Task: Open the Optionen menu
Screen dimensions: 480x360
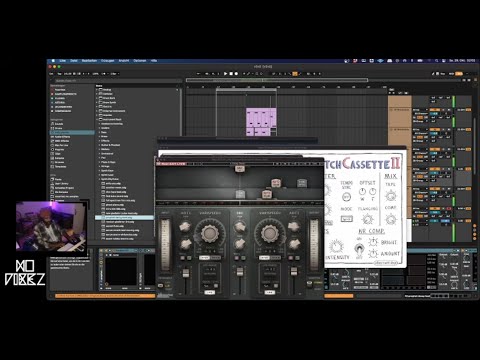Action: 140,61
